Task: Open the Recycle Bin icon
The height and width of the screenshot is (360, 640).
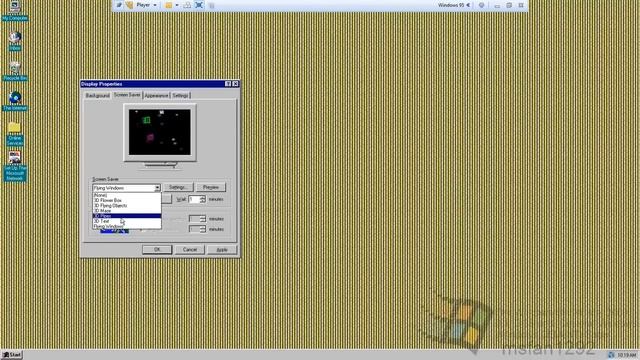Action: [x=15, y=71]
